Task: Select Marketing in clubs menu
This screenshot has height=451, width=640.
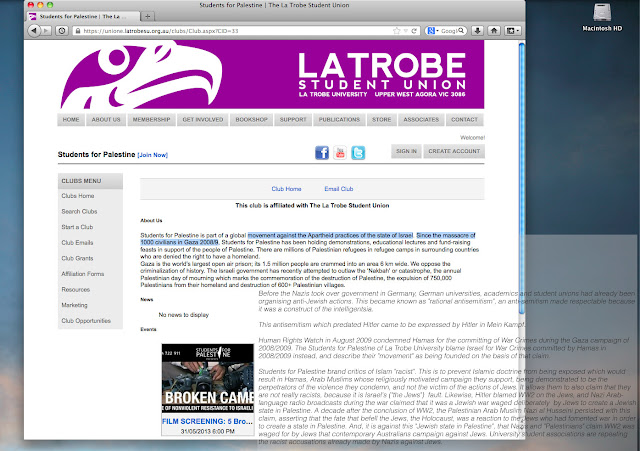Action: point(75,305)
